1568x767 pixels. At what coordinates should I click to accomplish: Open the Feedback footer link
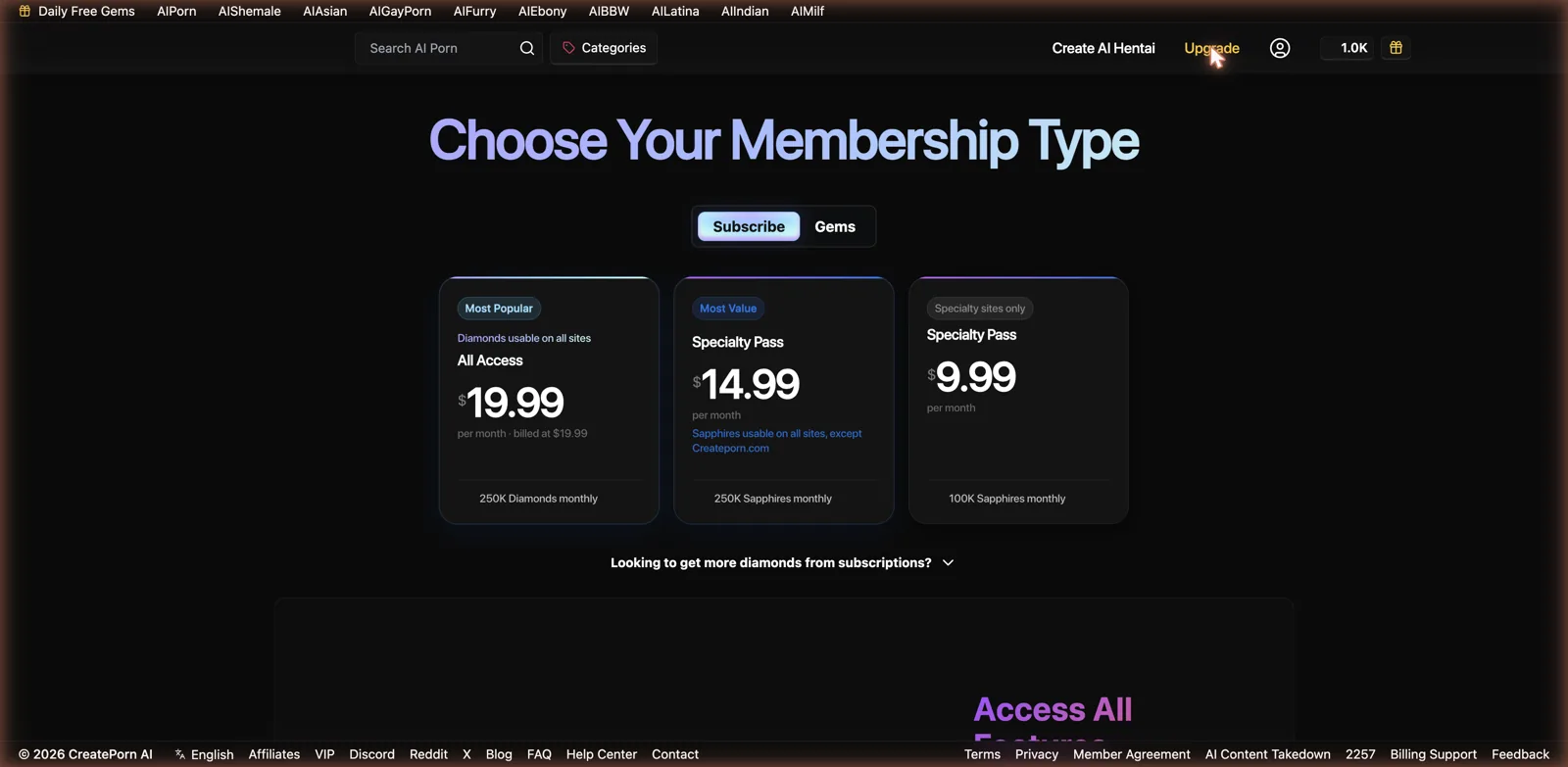pos(1520,754)
